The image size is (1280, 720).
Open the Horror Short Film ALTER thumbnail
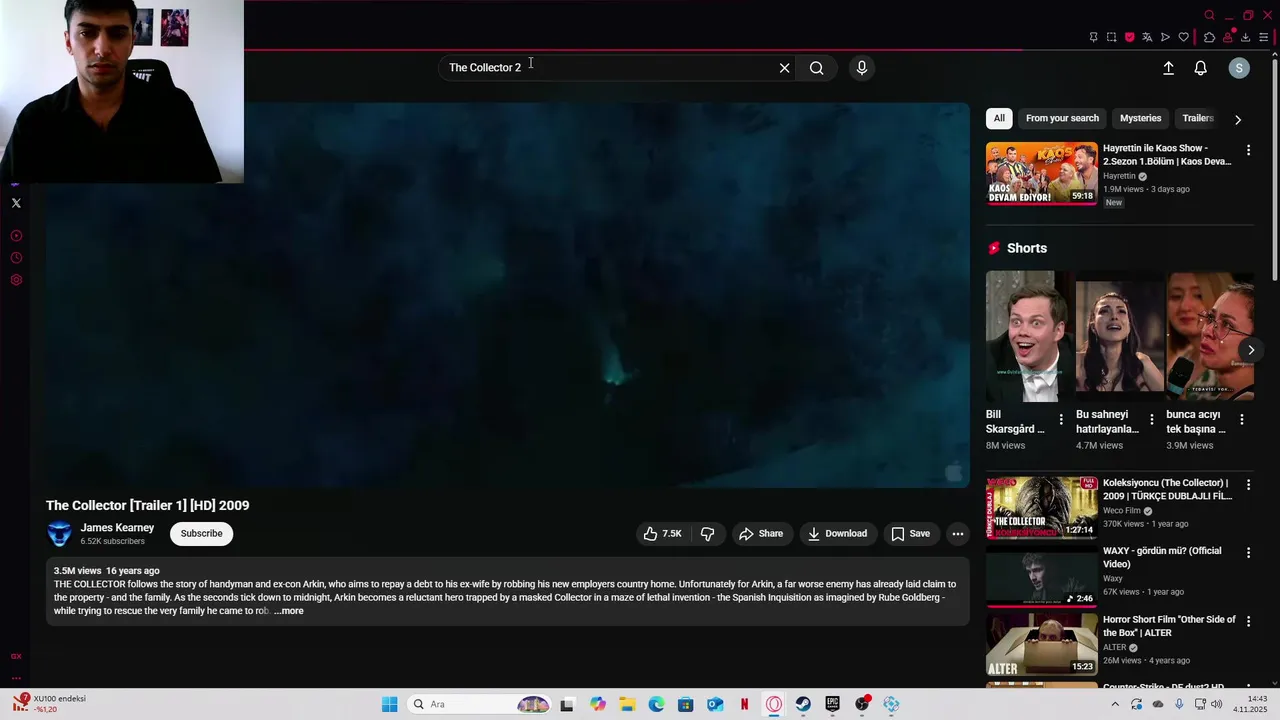[1041, 644]
